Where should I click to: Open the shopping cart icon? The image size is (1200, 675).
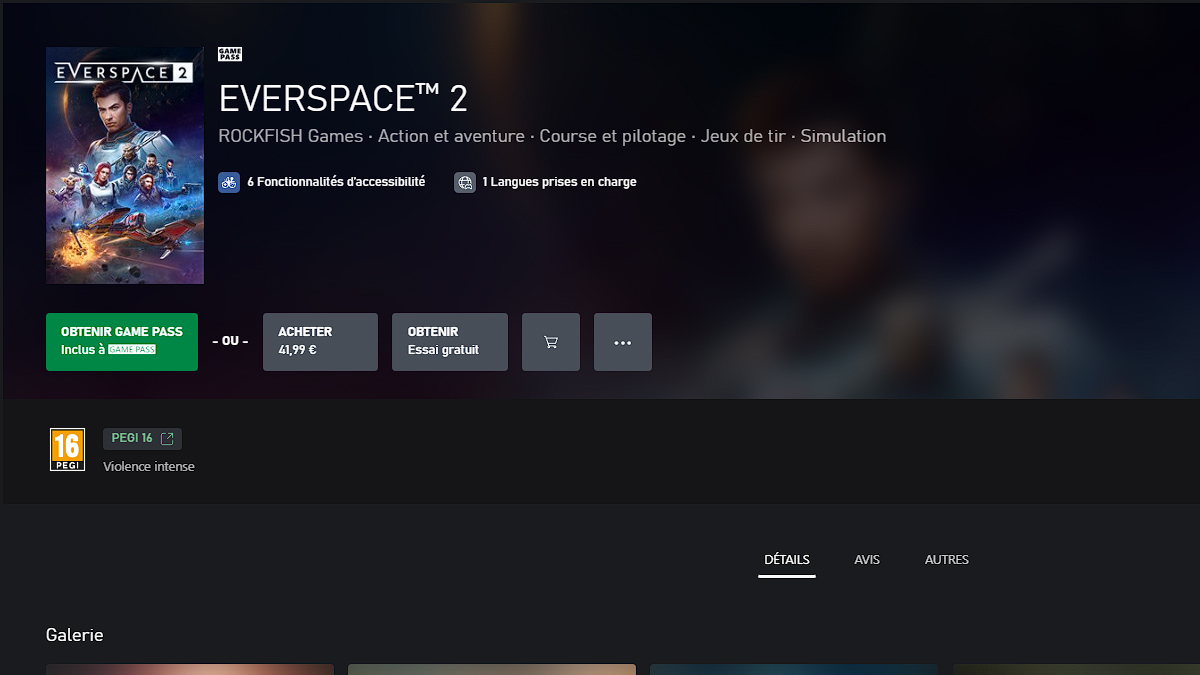[550, 341]
